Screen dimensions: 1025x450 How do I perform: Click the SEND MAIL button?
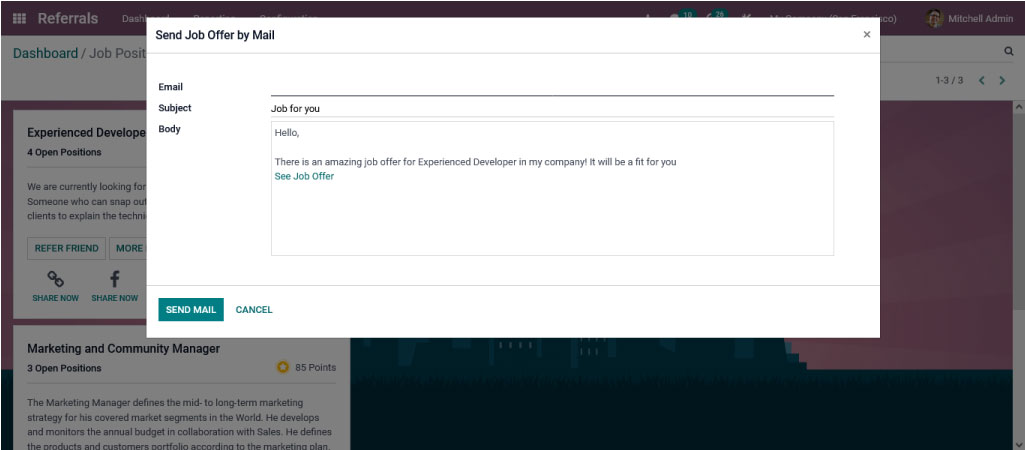pos(191,309)
